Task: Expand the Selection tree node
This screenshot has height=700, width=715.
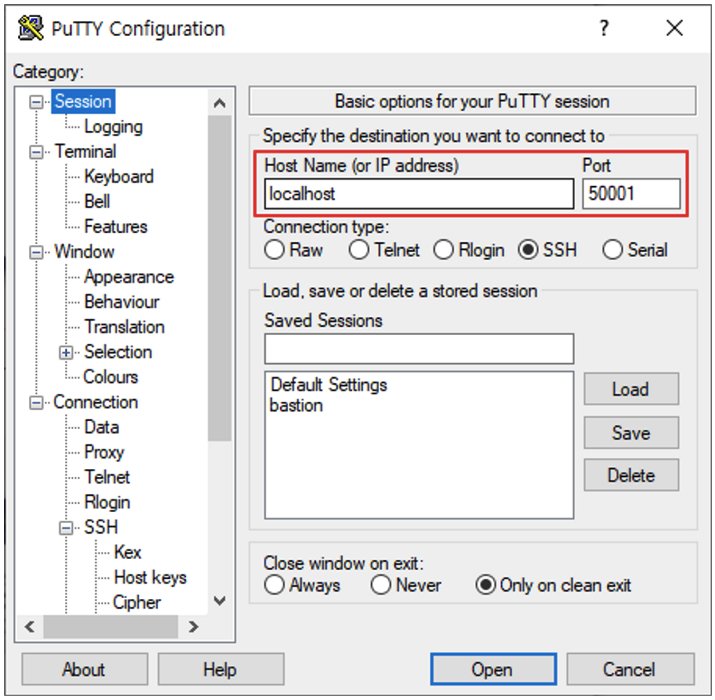Action: pyautogui.click(x=67, y=352)
